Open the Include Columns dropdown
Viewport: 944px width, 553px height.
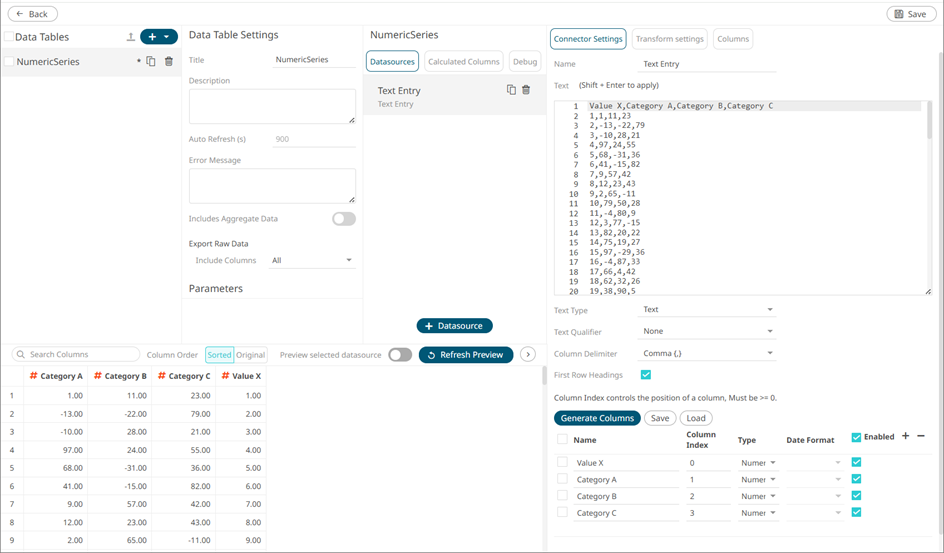point(312,260)
